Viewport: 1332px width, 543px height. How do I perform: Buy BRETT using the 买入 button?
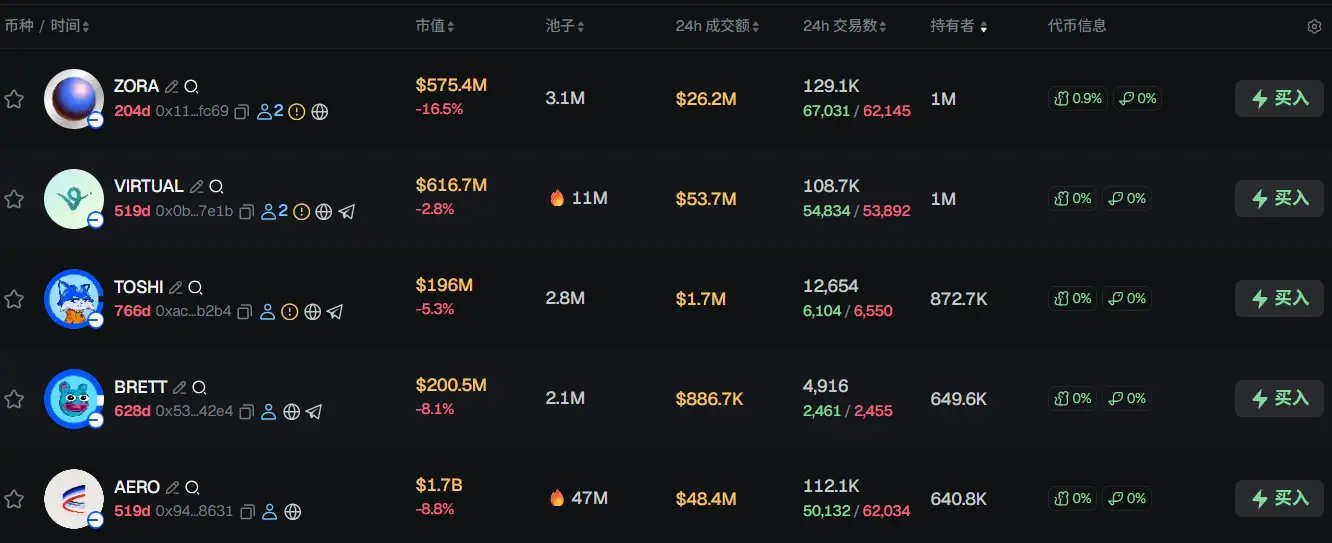click(1279, 398)
